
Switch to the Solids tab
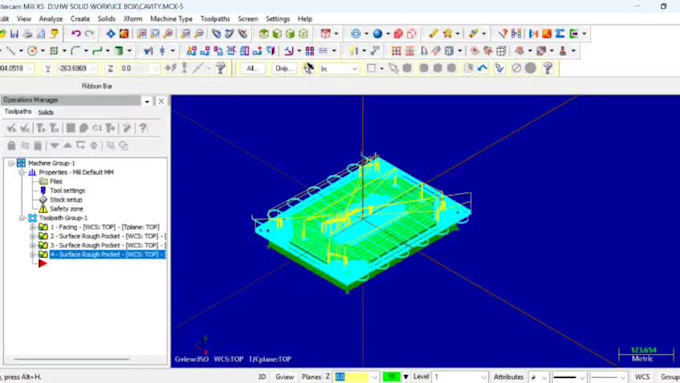click(x=46, y=112)
